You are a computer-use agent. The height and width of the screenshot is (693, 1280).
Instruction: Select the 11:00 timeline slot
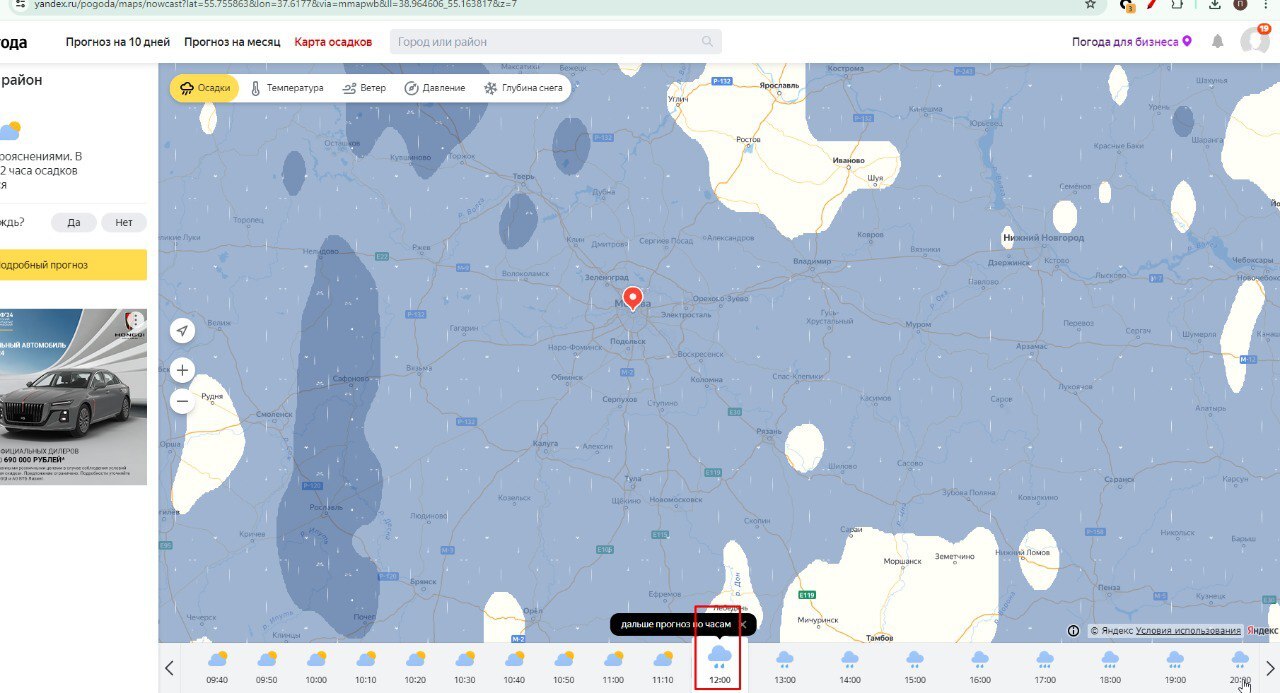pyautogui.click(x=613, y=667)
